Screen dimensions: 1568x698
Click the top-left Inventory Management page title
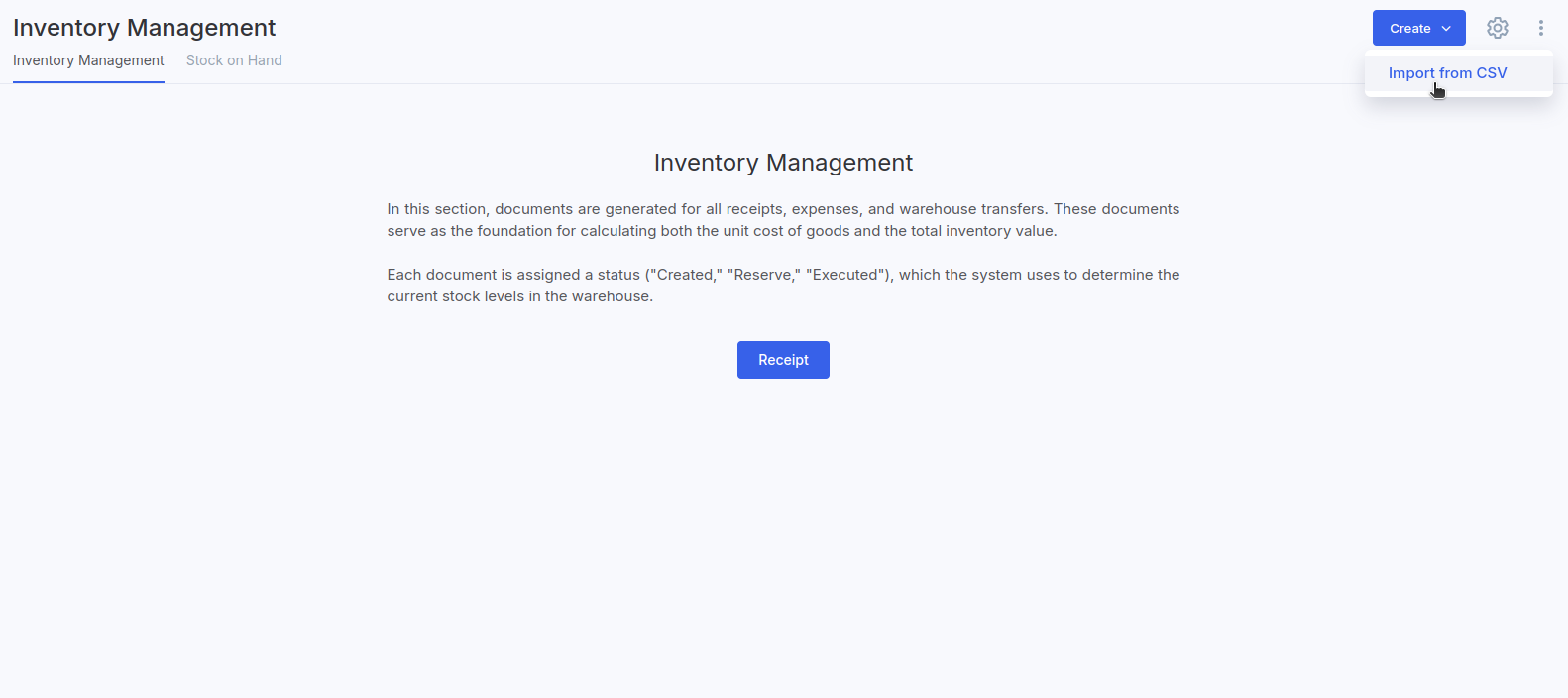point(144,28)
